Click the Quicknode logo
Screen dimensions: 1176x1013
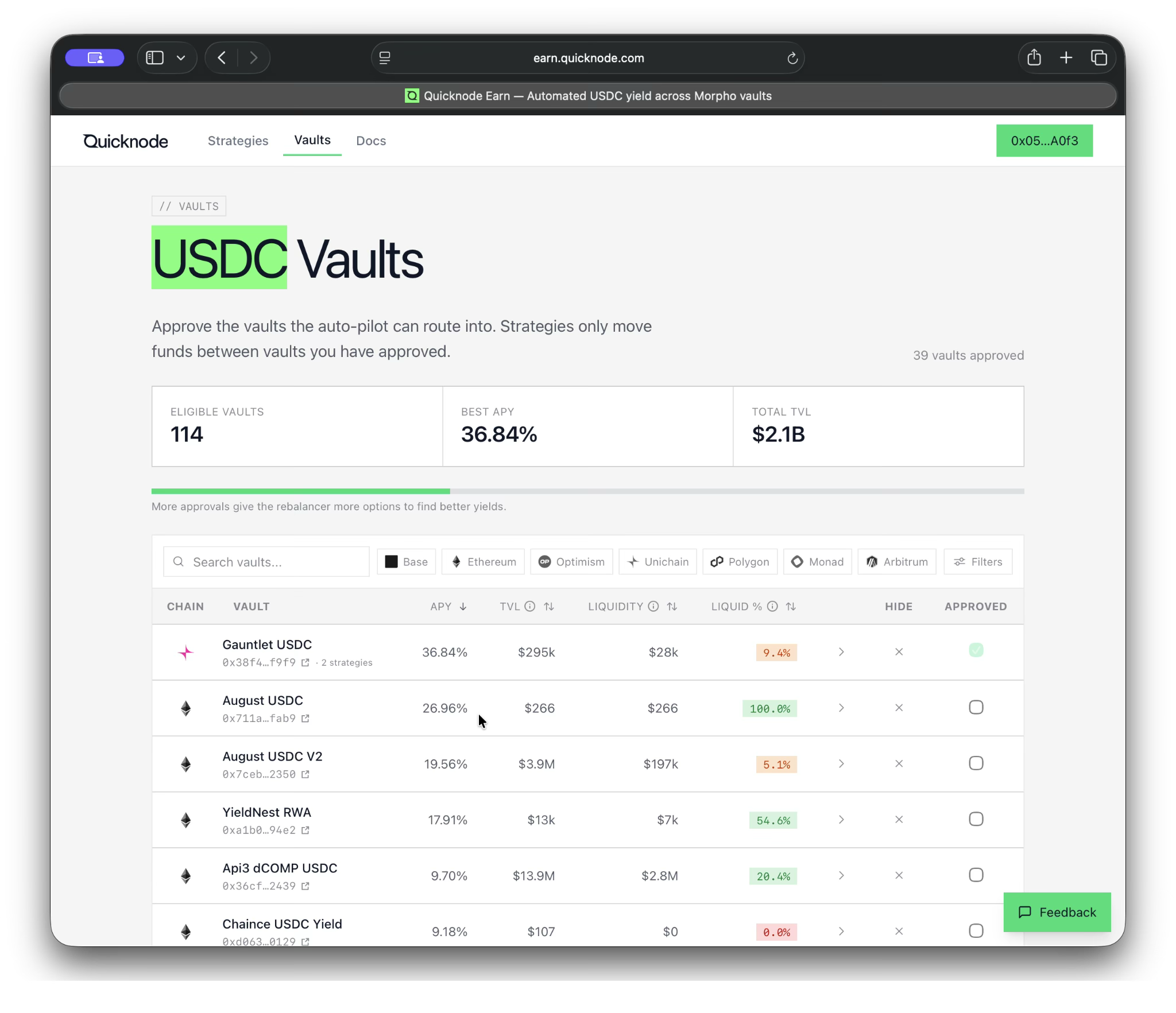click(126, 141)
